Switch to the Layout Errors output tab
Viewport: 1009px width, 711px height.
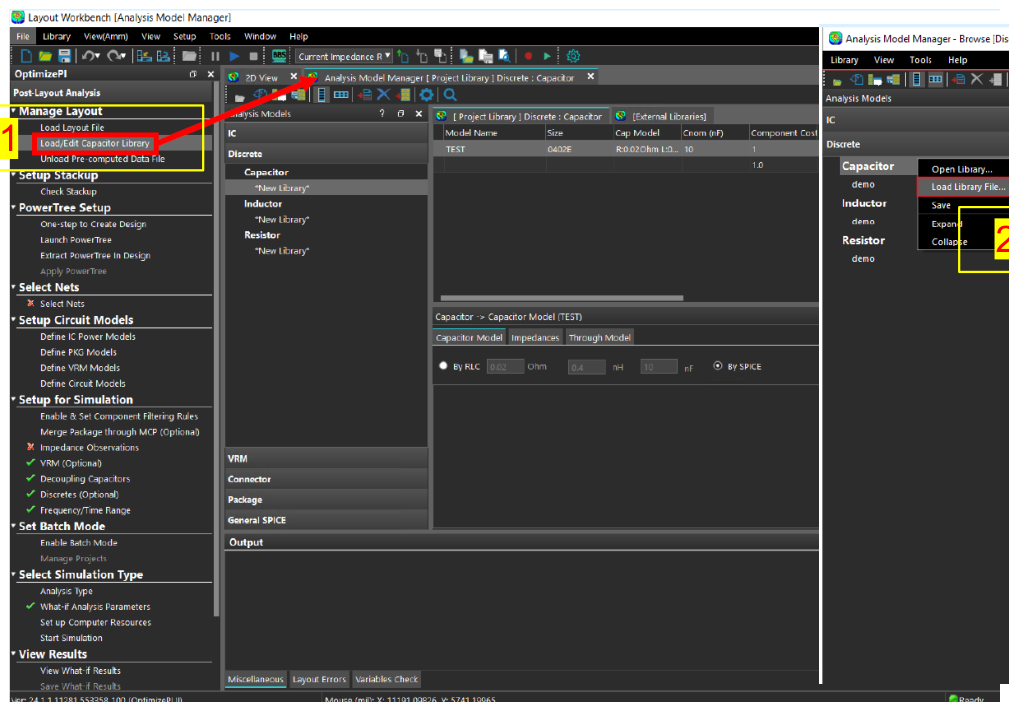[x=319, y=679]
